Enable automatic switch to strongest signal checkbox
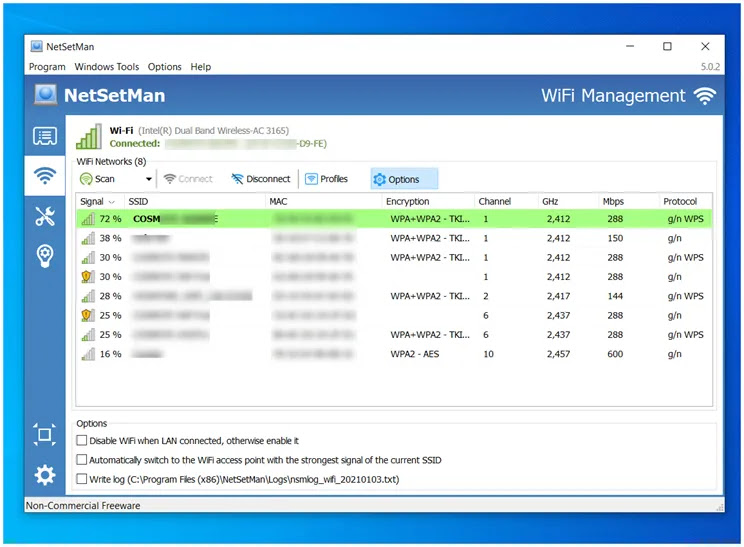744x547 pixels. click(x=82, y=460)
